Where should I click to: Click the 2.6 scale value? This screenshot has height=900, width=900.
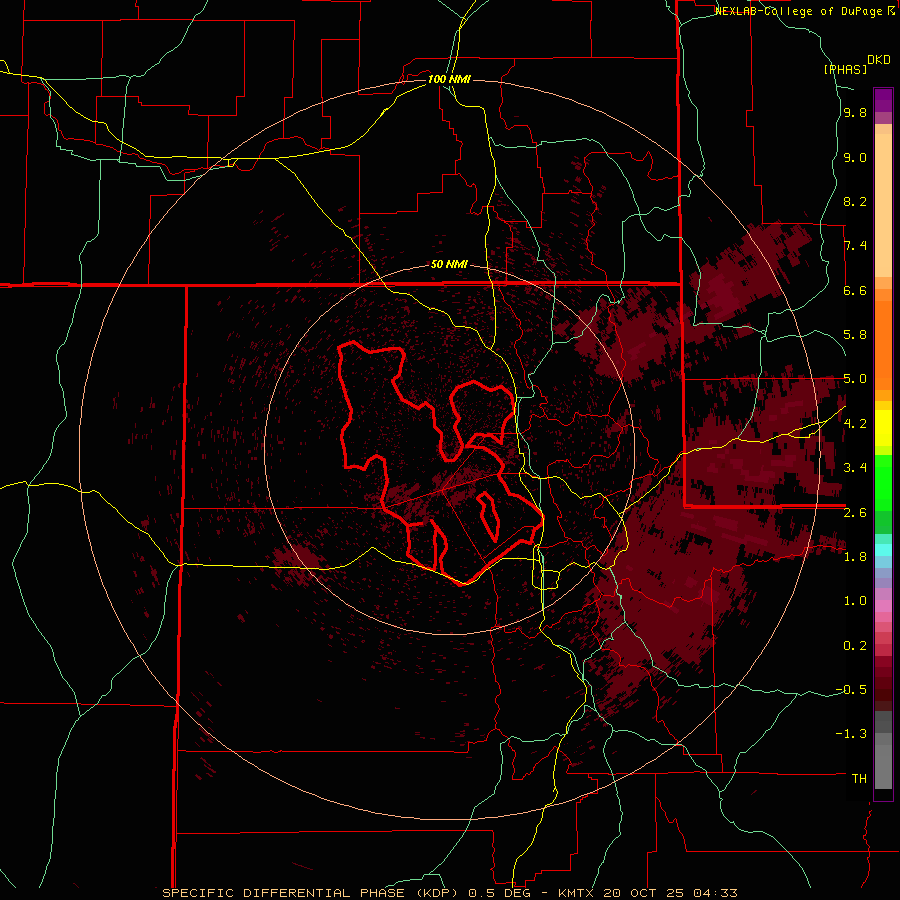(855, 512)
